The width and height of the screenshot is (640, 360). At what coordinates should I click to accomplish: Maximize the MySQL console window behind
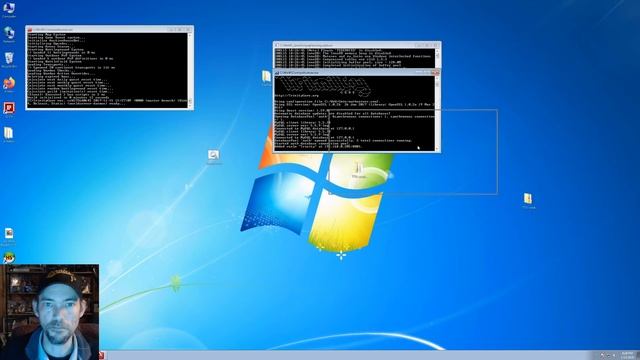click(427, 45)
